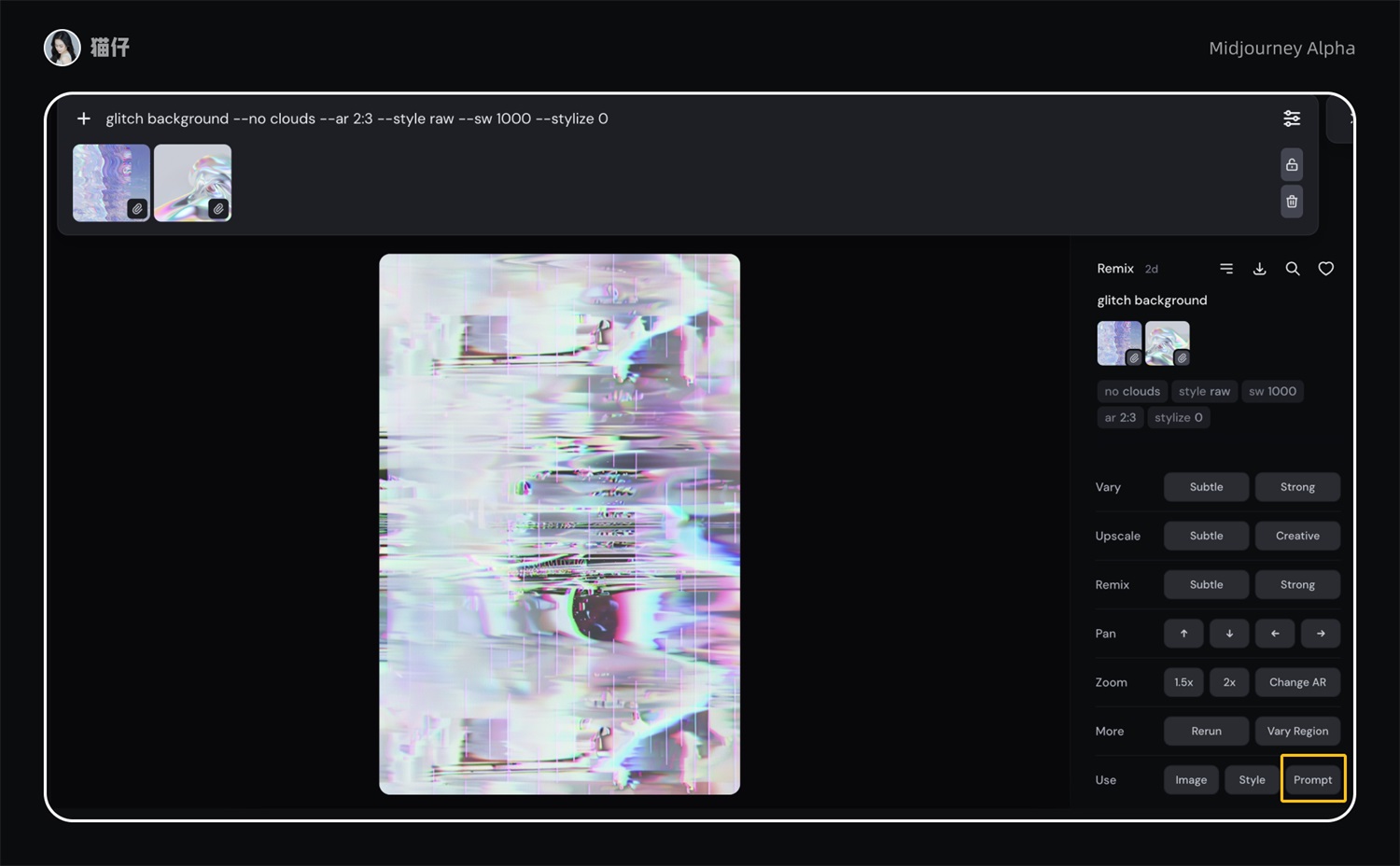Download the image using the download icon
This screenshot has width=1400, height=866.
point(1259,269)
